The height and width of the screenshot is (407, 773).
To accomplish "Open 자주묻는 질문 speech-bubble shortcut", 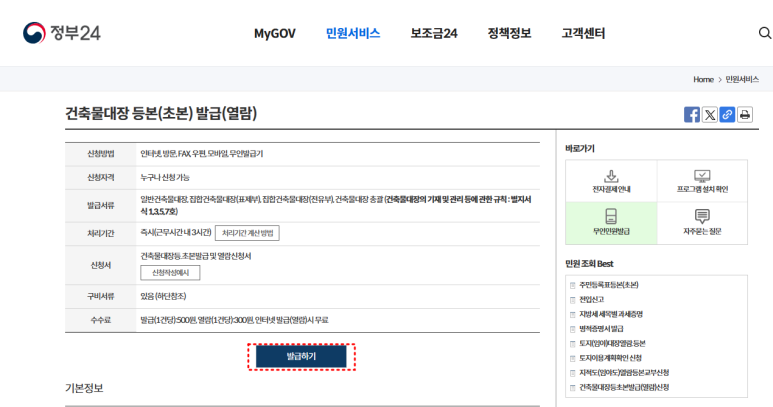I will click(703, 223).
